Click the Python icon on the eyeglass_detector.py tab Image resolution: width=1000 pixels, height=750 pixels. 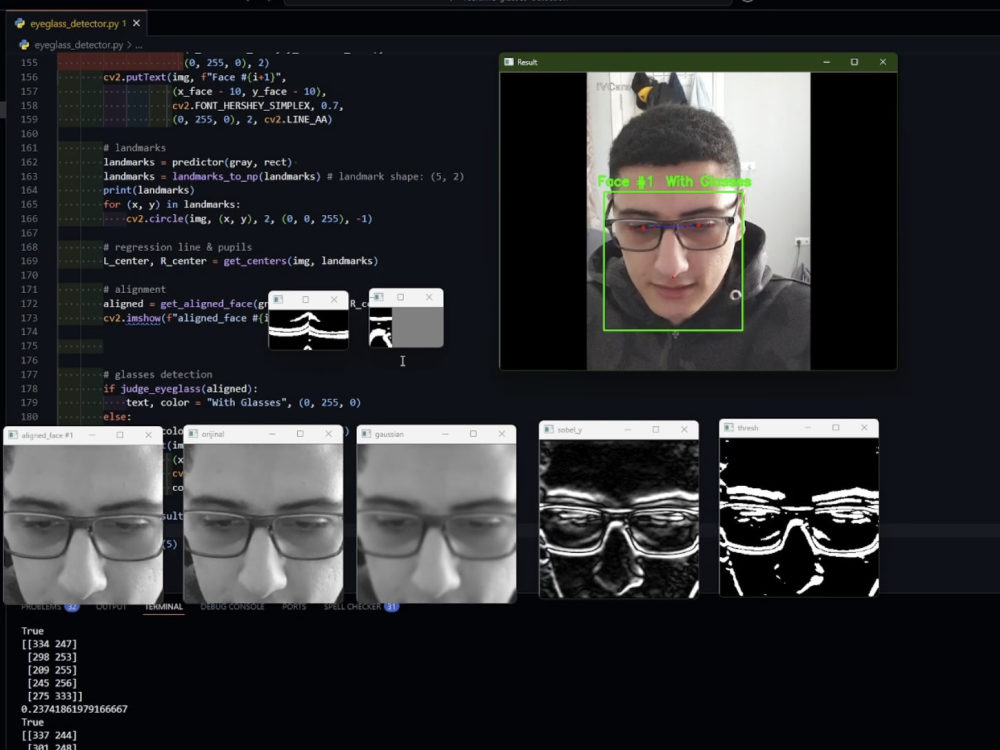(20, 24)
